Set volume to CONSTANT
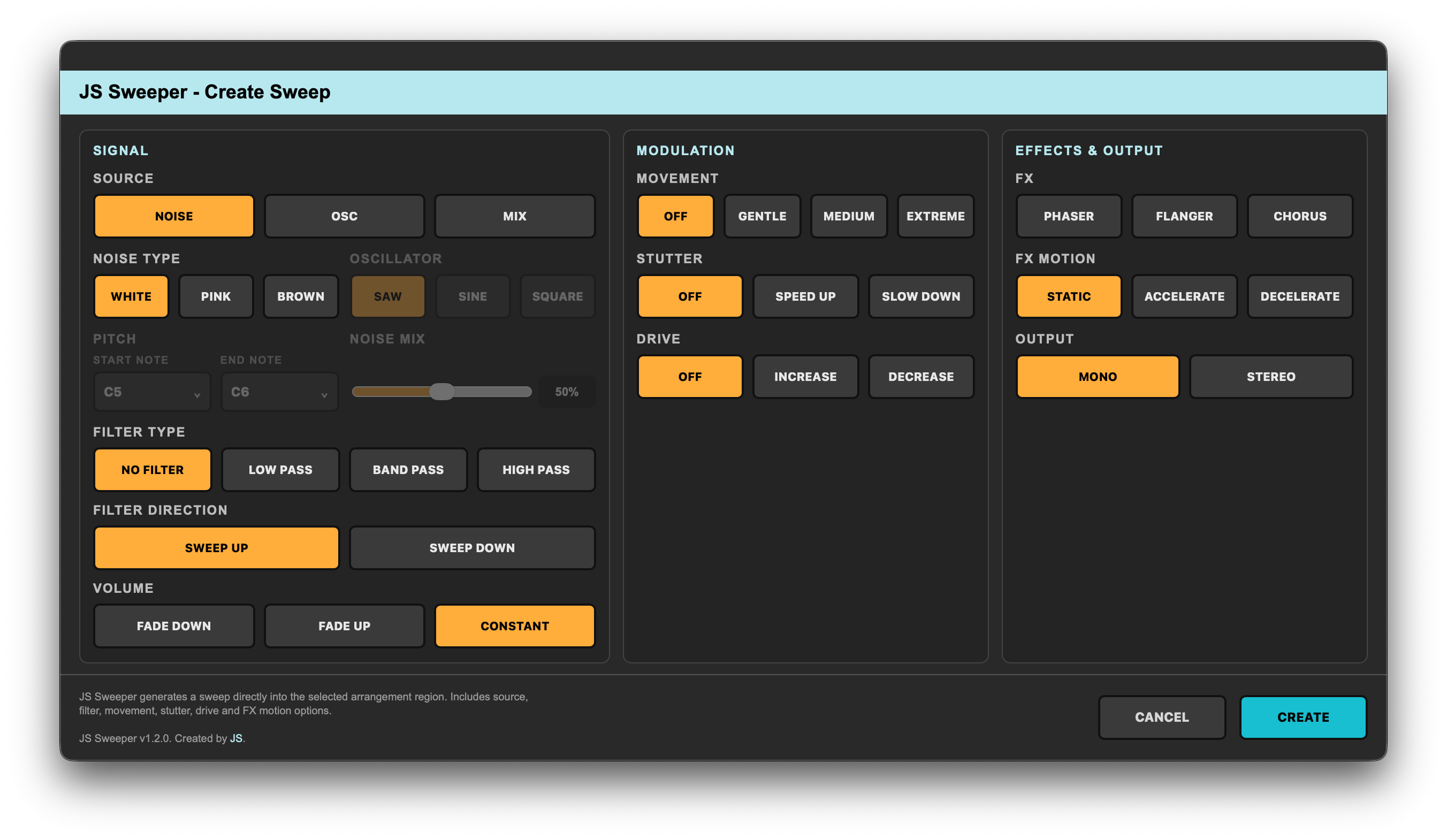 pos(514,626)
